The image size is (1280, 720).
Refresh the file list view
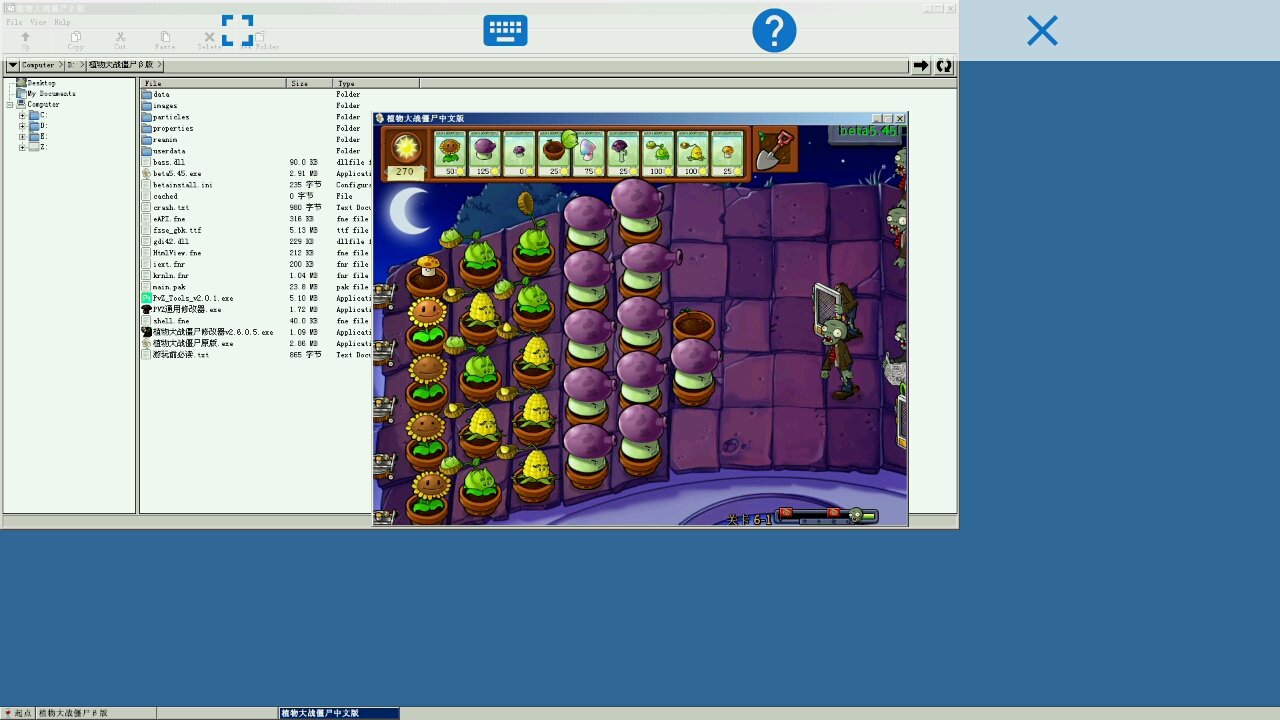click(x=944, y=66)
